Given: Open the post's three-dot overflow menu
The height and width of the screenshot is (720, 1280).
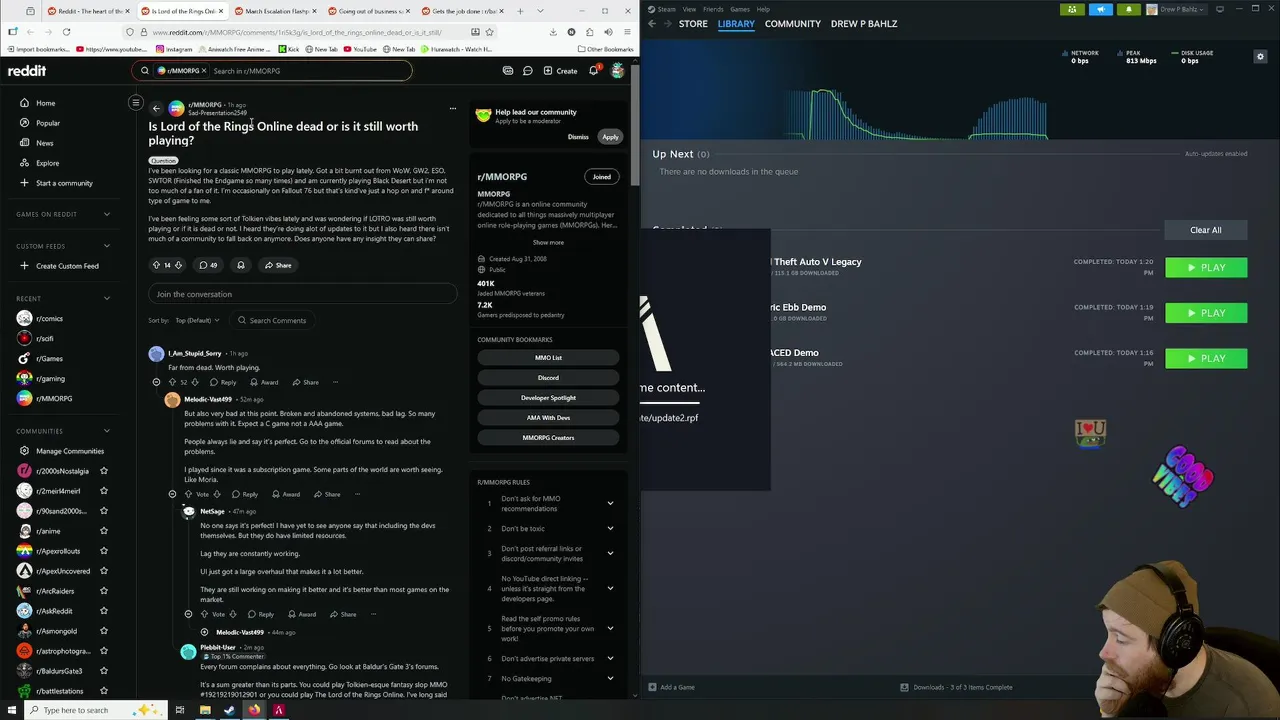Looking at the screenshot, I should pos(452,108).
